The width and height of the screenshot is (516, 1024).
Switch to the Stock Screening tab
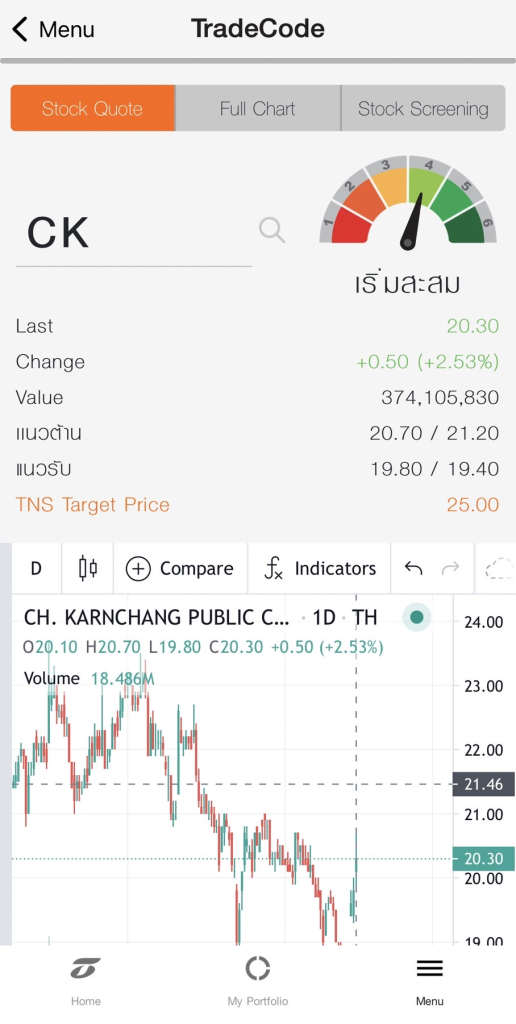tap(423, 108)
